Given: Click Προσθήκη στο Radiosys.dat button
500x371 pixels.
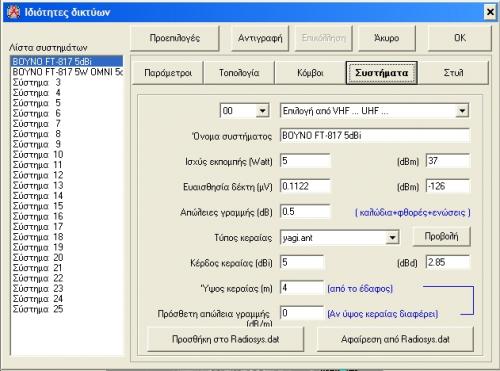Looking at the screenshot, I should coord(226,339).
